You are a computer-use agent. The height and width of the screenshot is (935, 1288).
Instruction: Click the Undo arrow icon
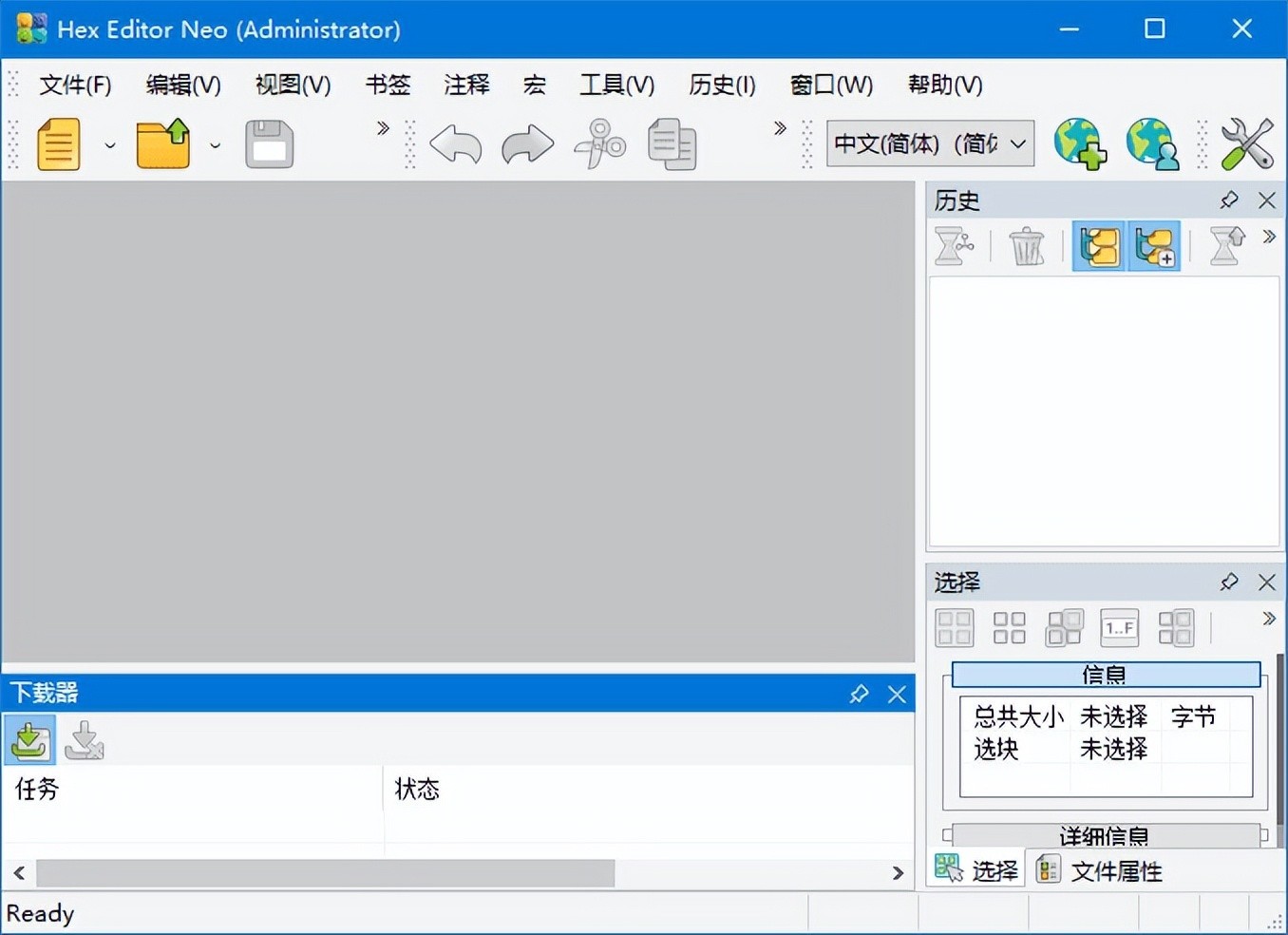(x=456, y=144)
